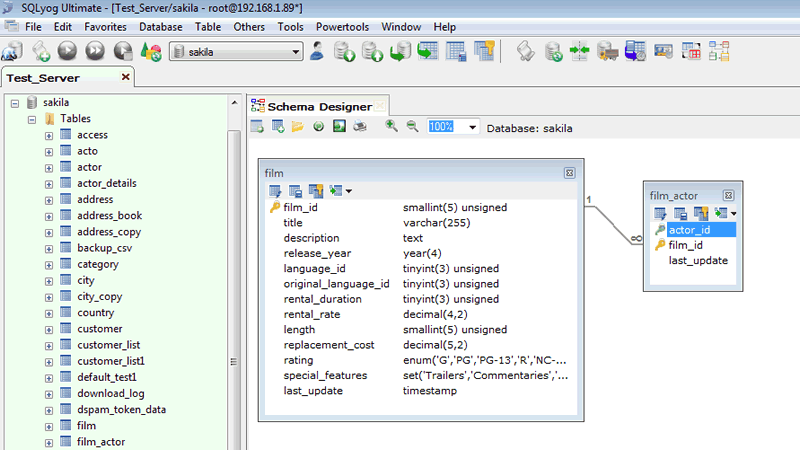Open the user manager icon
800x450 pixels.
pos(317,51)
